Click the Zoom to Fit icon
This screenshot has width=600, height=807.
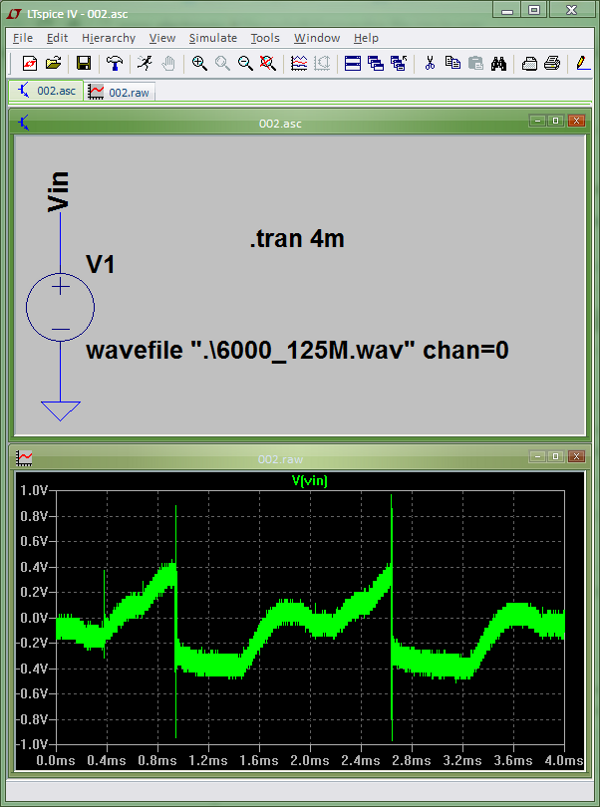pos(267,63)
